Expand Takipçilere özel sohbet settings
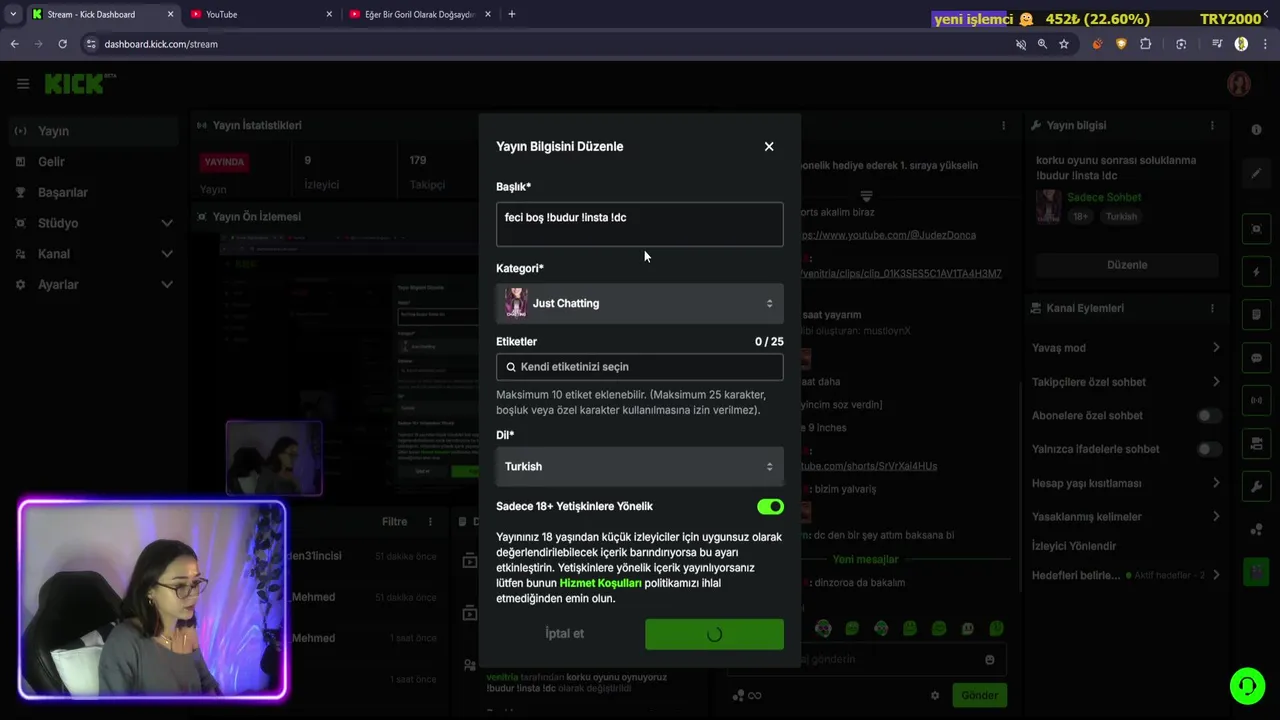The height and width of the screenshot is (720, 1280). (1126, 382)
